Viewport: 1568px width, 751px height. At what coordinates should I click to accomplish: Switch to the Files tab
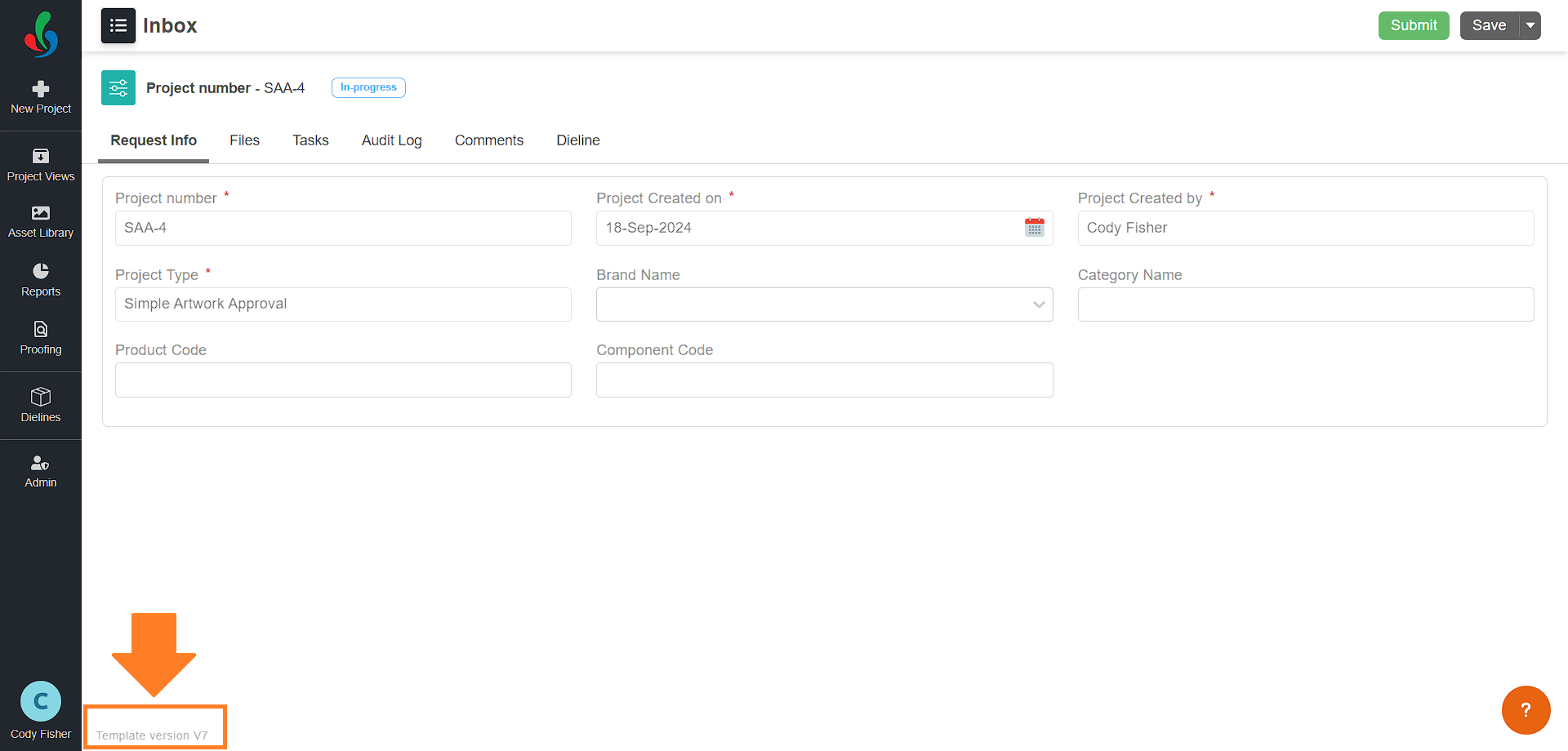[x=244, y=140]
